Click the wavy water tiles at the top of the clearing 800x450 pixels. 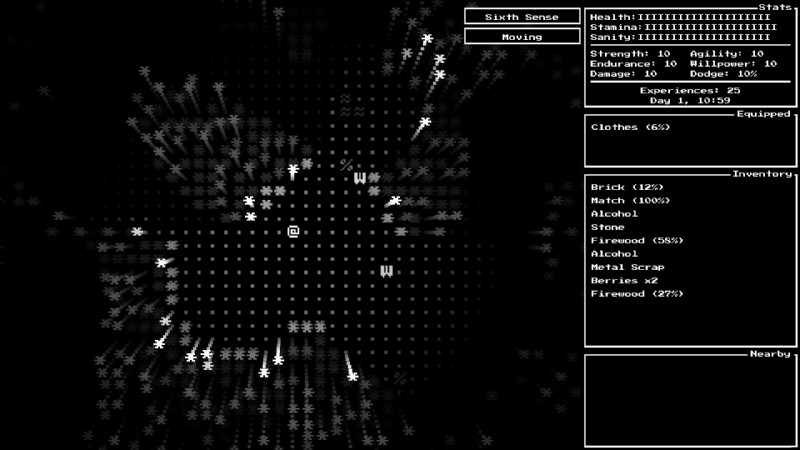point(347,105)
